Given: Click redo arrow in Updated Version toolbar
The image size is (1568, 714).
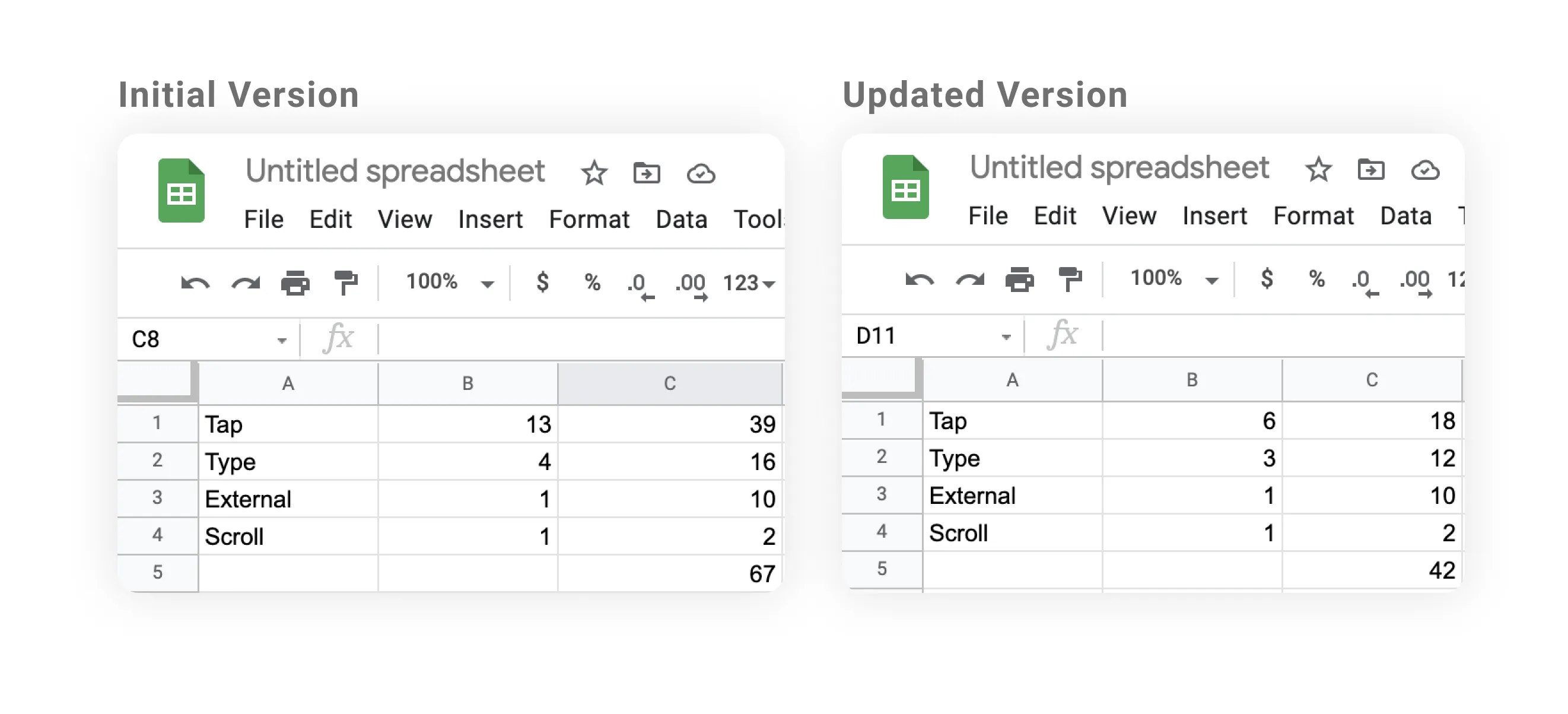Looking at the screenshot, I should coord(969,280).
